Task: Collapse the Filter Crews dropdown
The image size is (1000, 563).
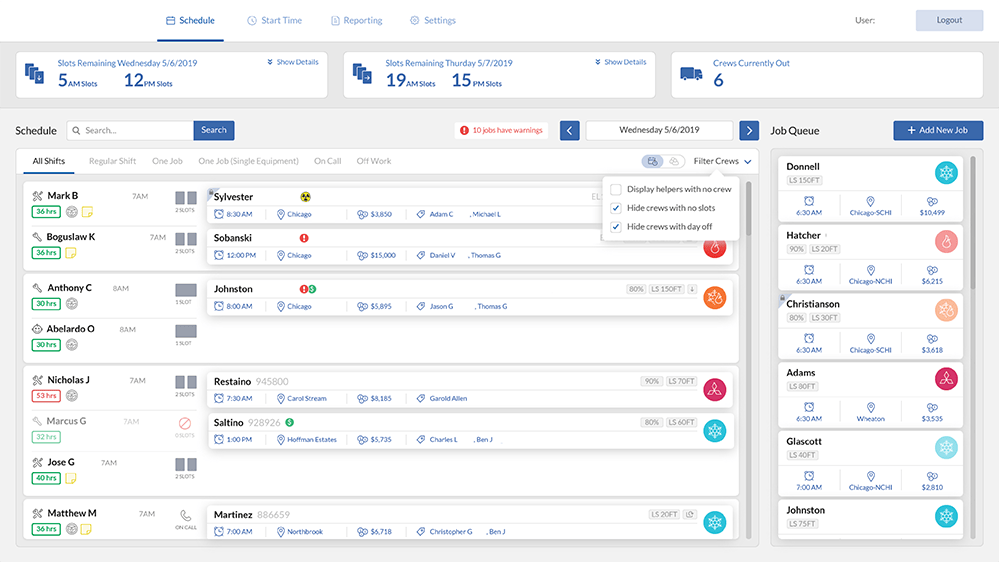Action: tap(723, 161)
